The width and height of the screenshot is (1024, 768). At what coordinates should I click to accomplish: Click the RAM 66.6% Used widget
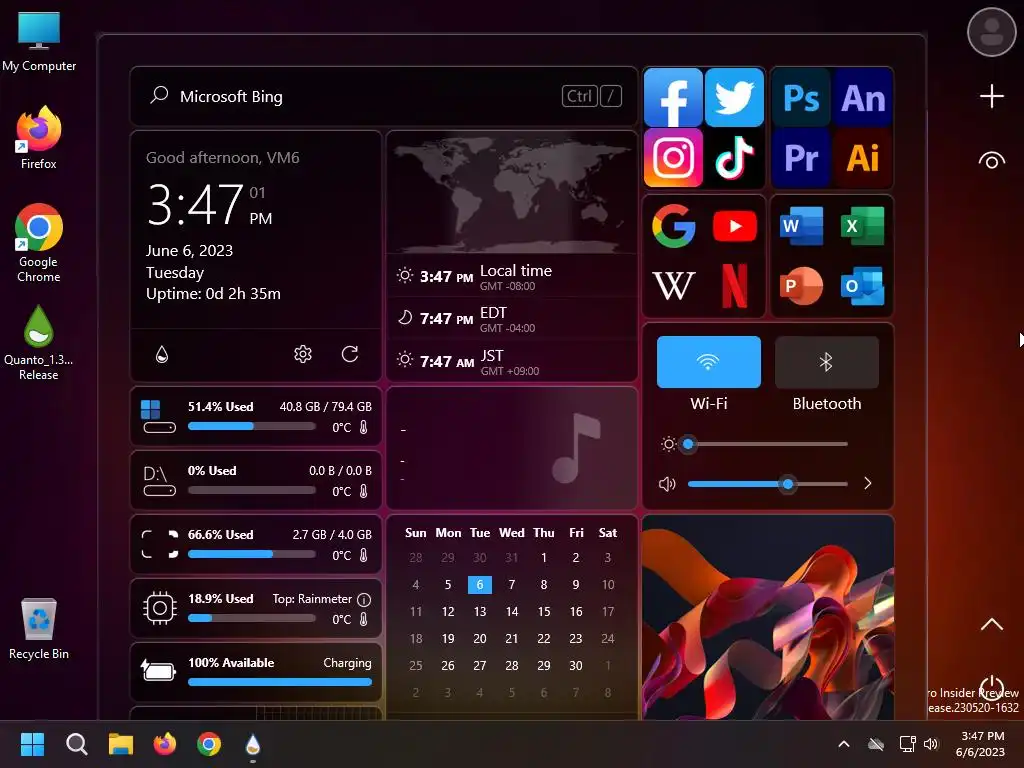[256, 544]
